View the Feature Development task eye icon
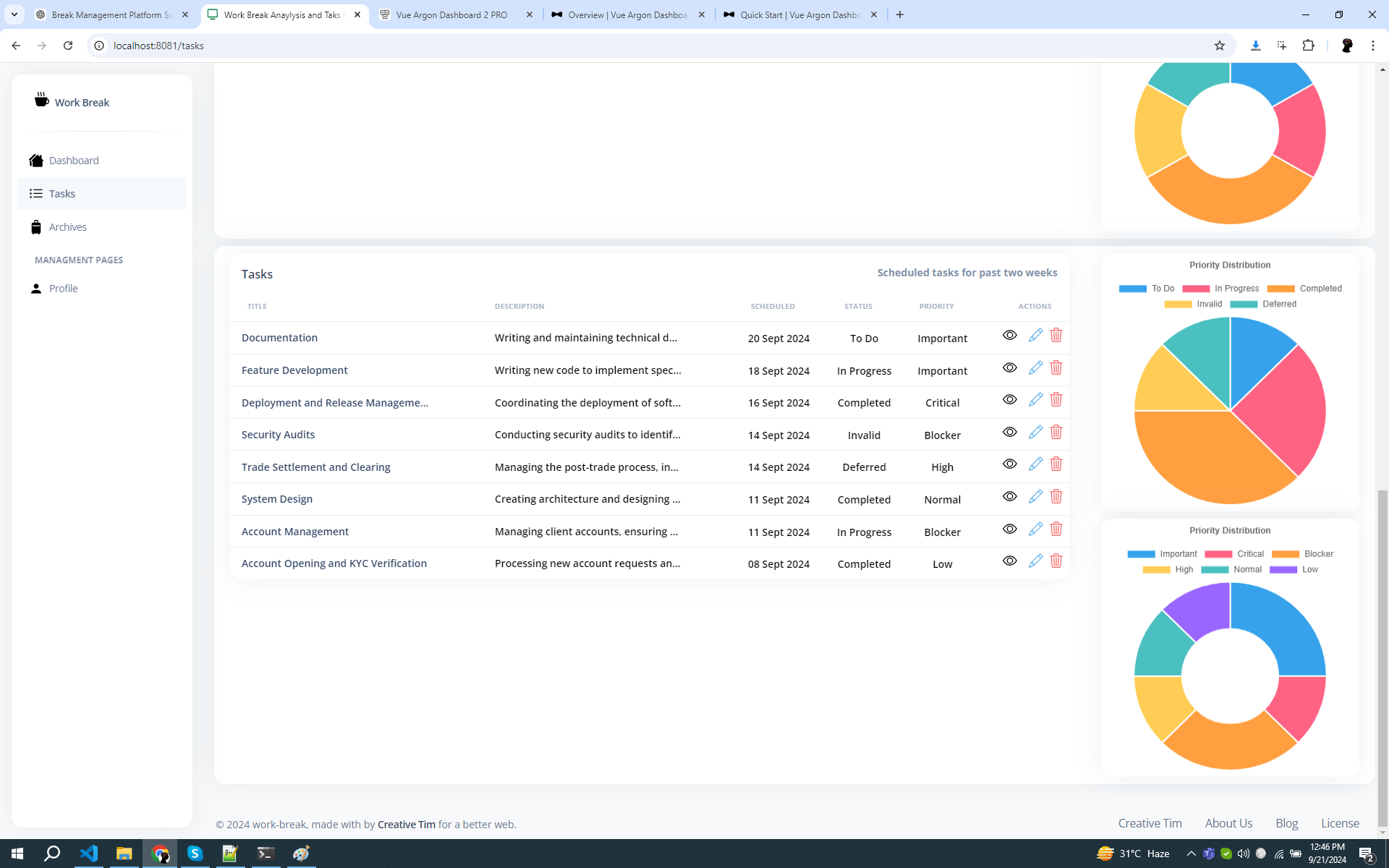Screen dimensions: 1389x868 pos(1010,368)
